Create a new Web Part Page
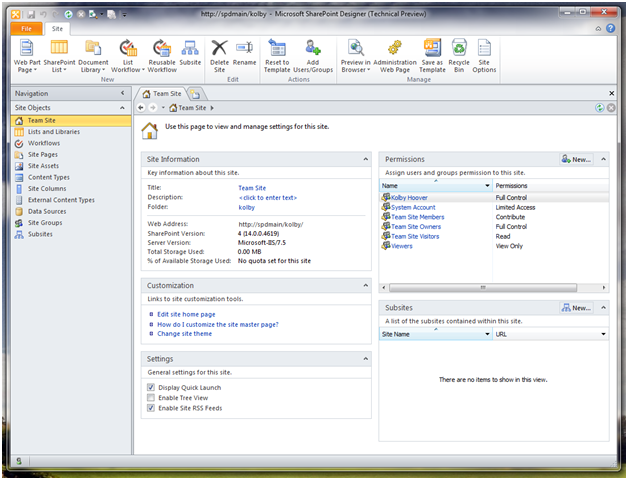 pos(26,56)
